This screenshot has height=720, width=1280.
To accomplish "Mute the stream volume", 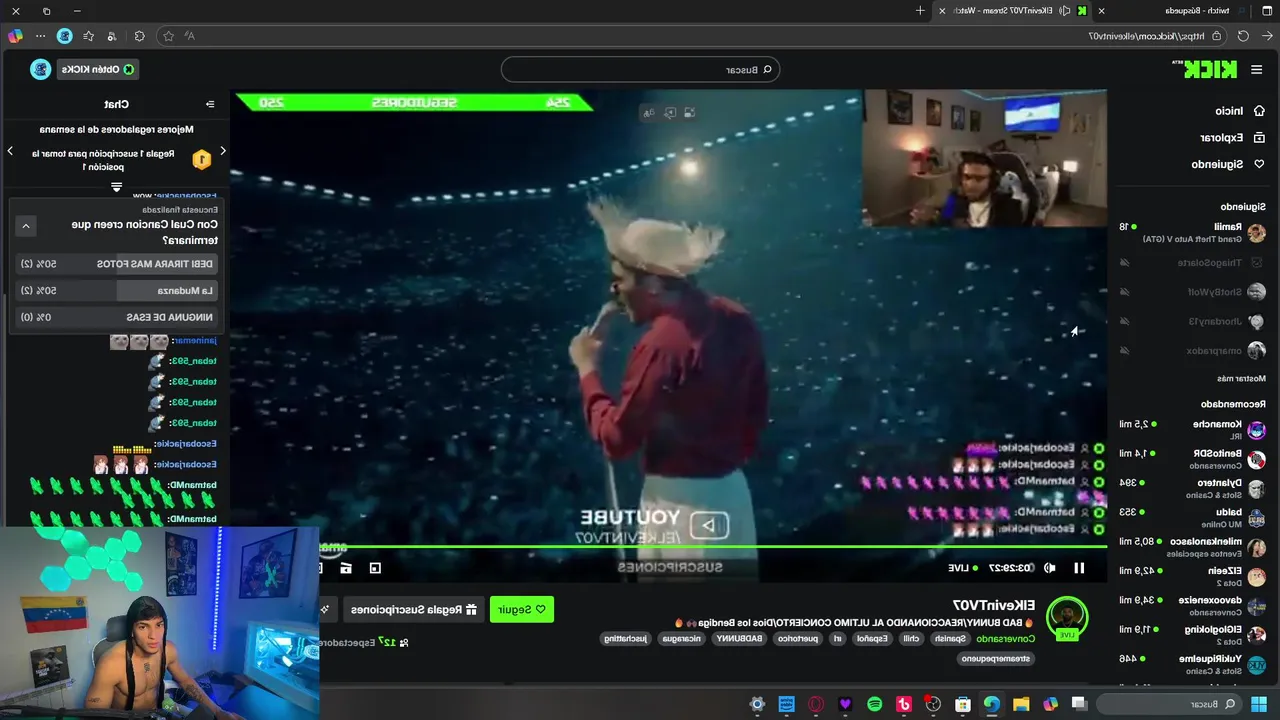I will (x=1049, y=568).
